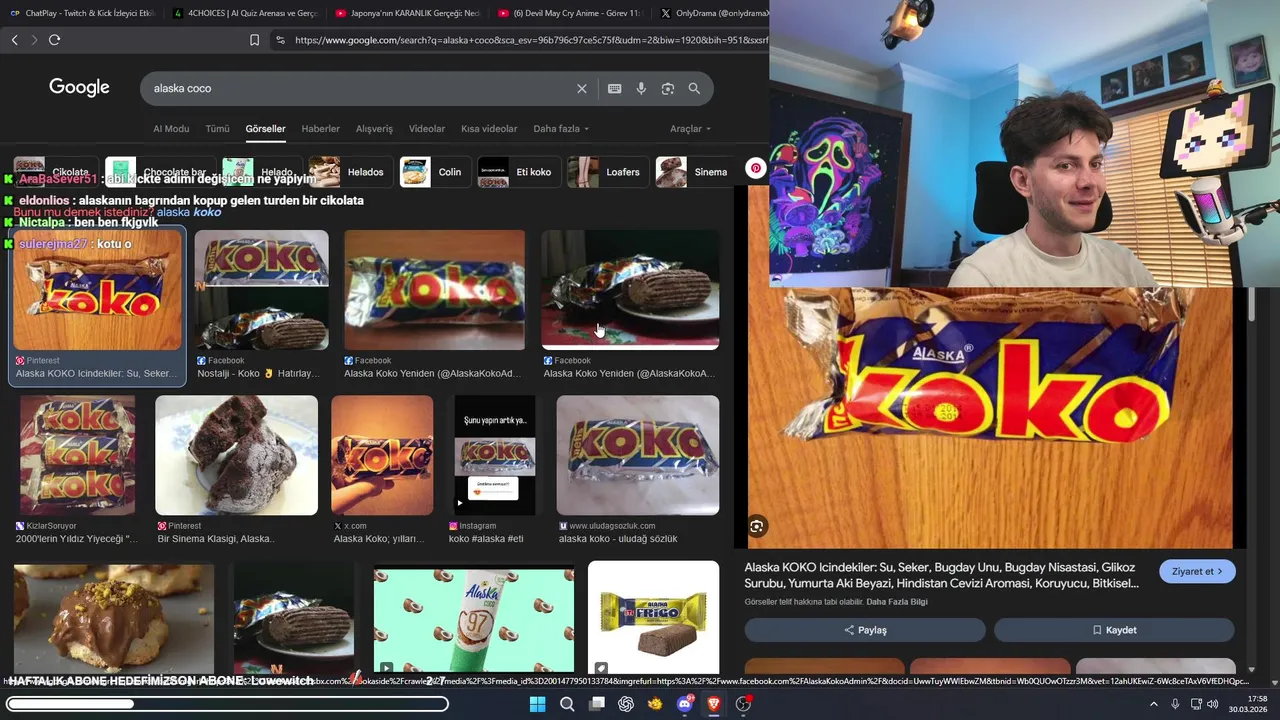Open the Kısa videolar tab
1280x720 pixels.
point(489,129)
